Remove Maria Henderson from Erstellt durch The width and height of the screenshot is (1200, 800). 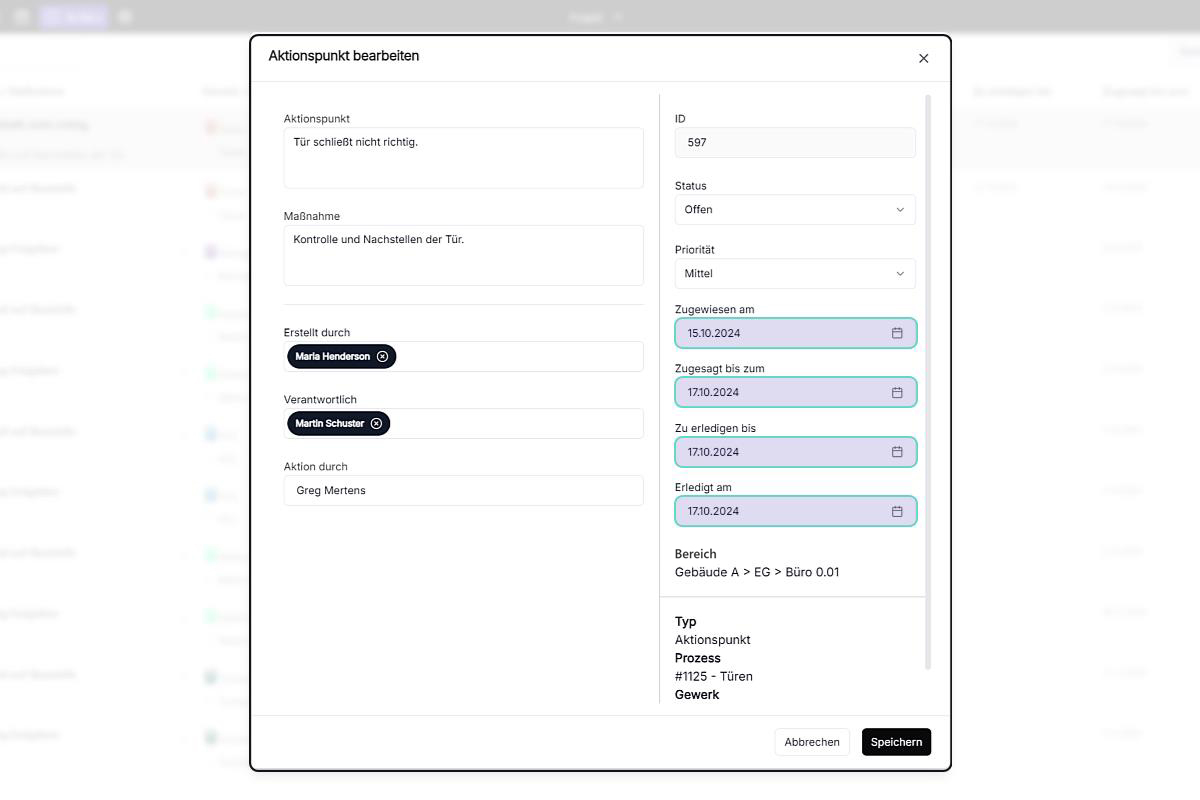tap(382, 357)
